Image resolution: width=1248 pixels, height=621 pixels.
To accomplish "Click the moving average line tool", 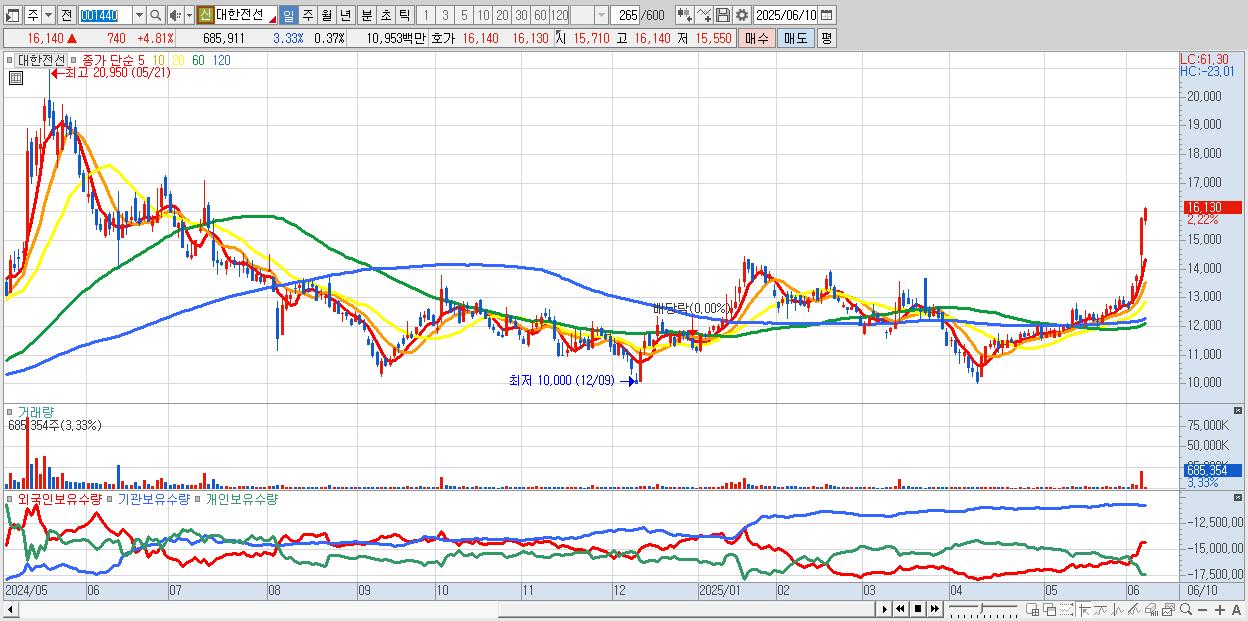I will 1101,609.
